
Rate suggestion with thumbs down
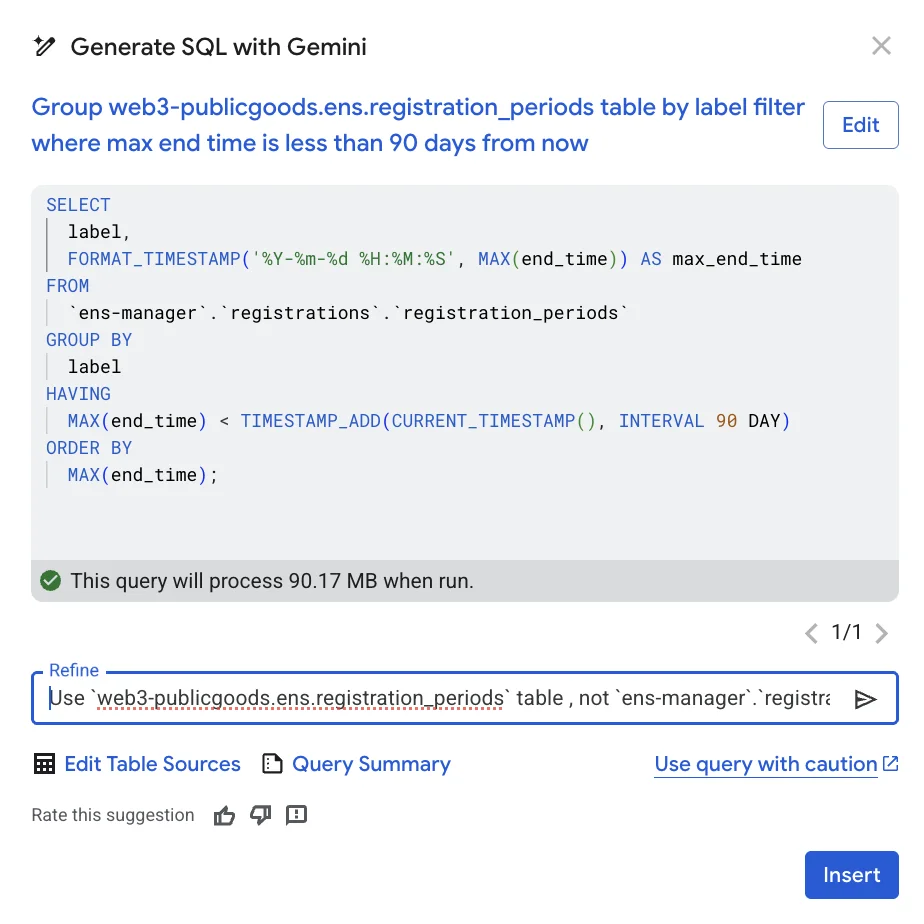(x=260, y=815)
